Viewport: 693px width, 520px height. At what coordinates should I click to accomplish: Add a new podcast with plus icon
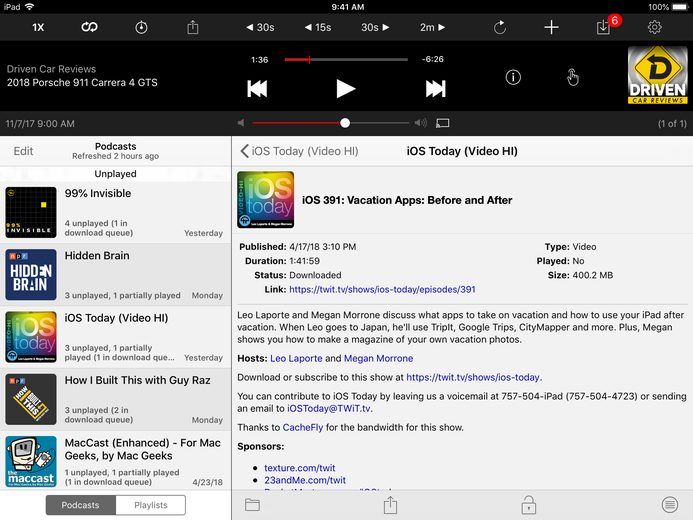tap(551, 27)
